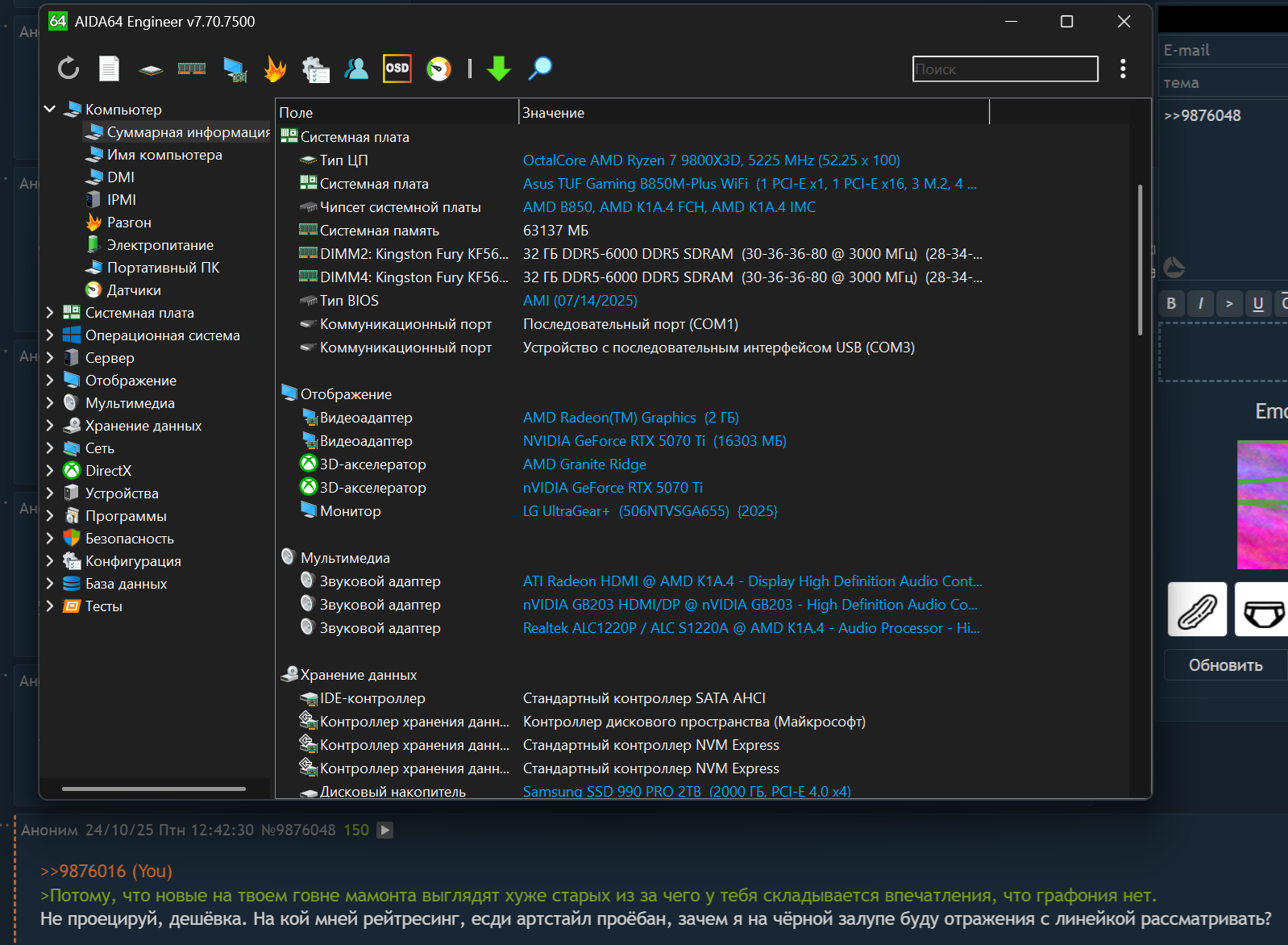
Task: Expand the Конфигурация tree node
Action: (x=50, y=560)
